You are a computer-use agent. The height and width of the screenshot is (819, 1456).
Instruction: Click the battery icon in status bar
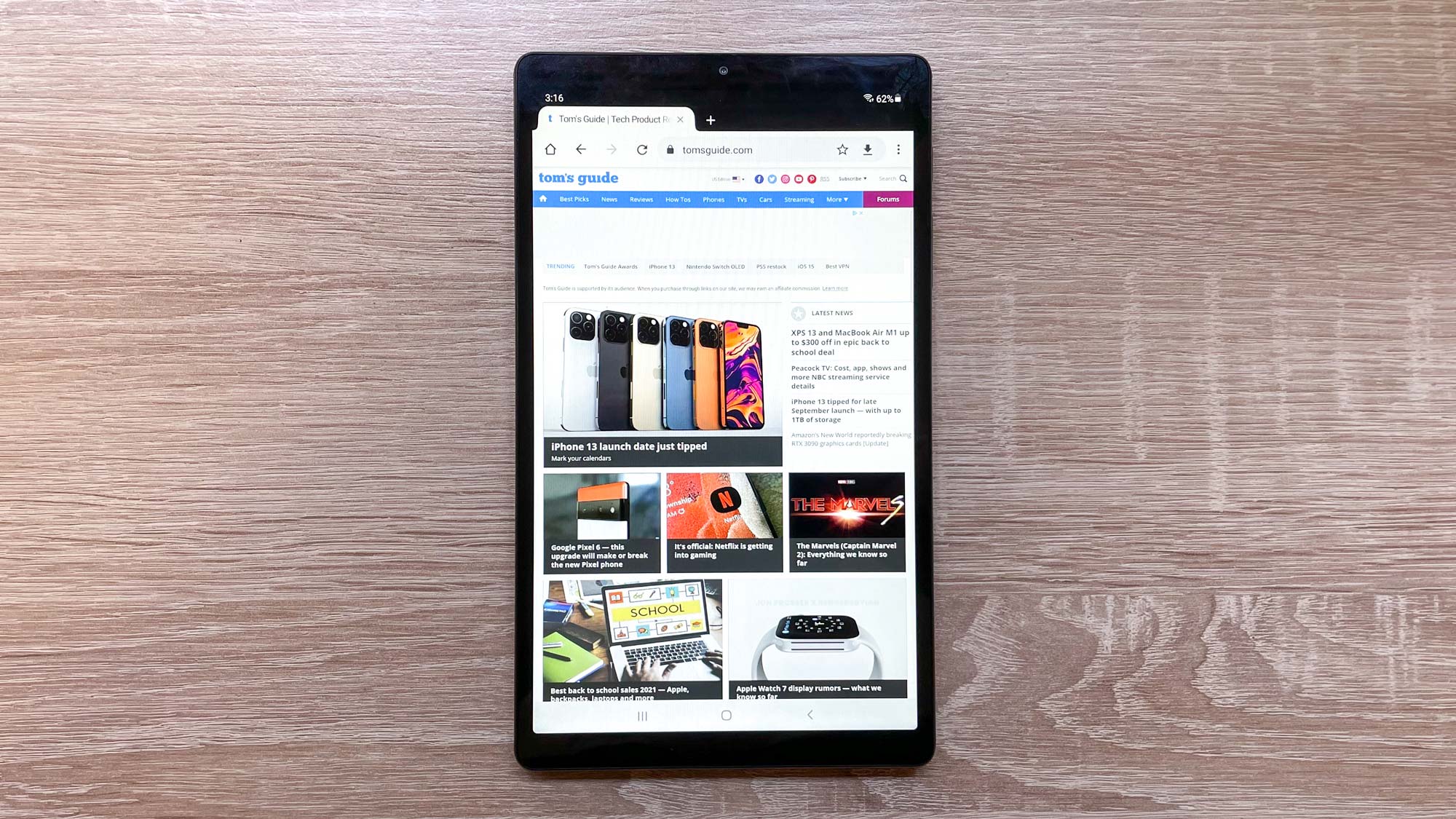[x=901, y=97]
